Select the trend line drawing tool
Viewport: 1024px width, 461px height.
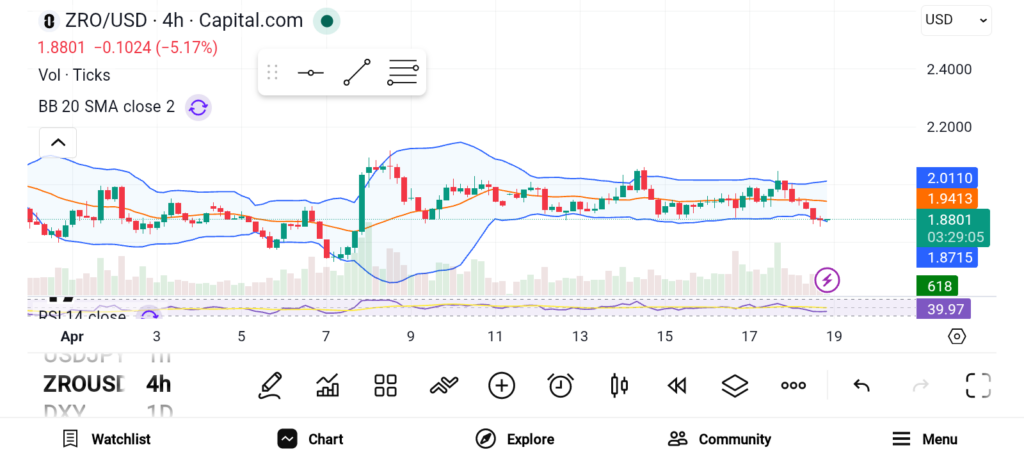tap(356, 73)
